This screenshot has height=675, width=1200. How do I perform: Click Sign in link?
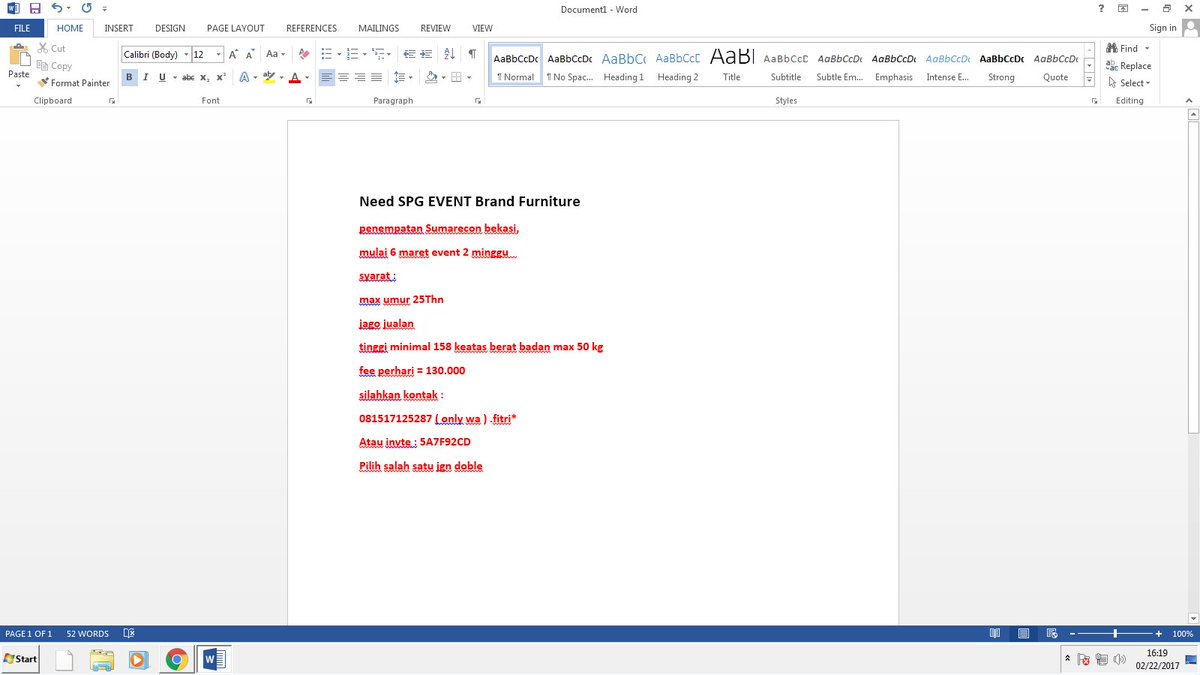(1163, 28)
